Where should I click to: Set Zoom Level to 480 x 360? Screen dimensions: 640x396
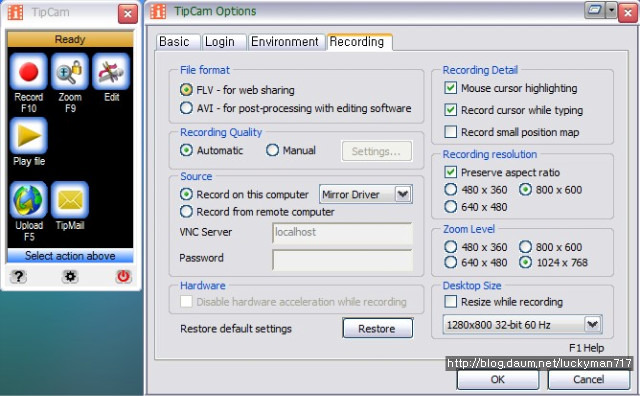point(451,247)
